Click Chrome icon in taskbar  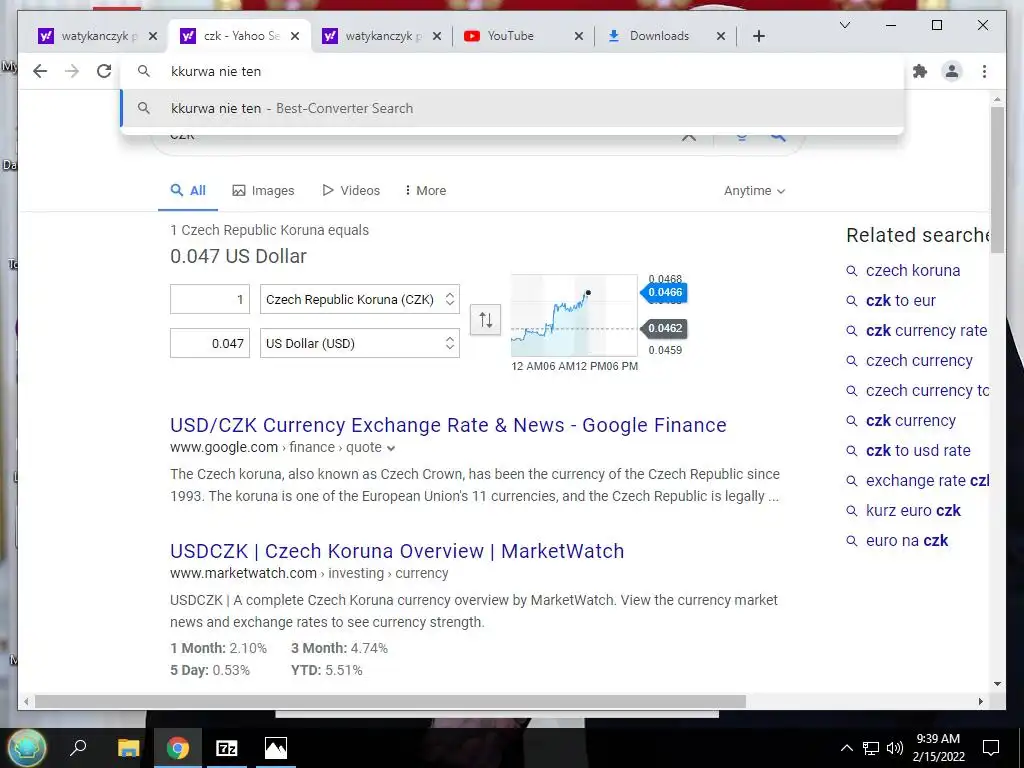click(177, 748)
